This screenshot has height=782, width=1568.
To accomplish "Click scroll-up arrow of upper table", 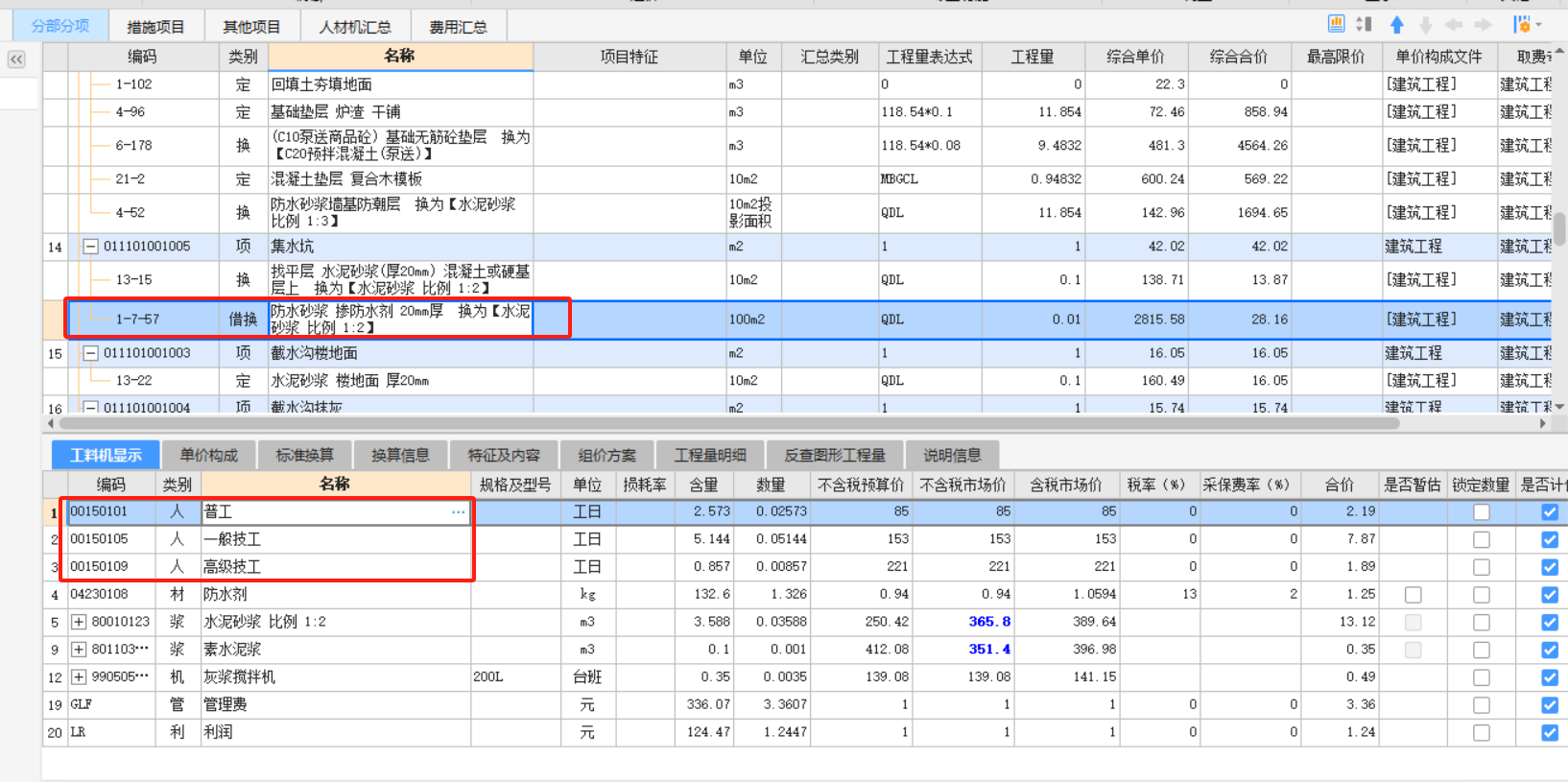I will pyautogui.click(x=1559, y=51).
